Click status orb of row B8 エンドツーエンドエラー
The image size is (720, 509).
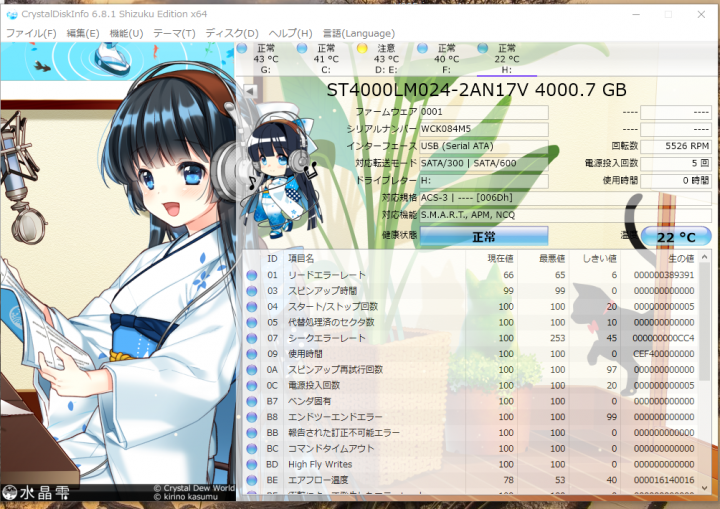click(x=252, y=417)
